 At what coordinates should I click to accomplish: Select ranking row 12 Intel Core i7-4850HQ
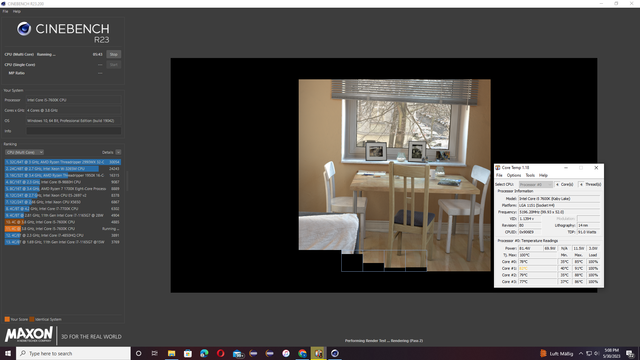[x=62, y=236]
